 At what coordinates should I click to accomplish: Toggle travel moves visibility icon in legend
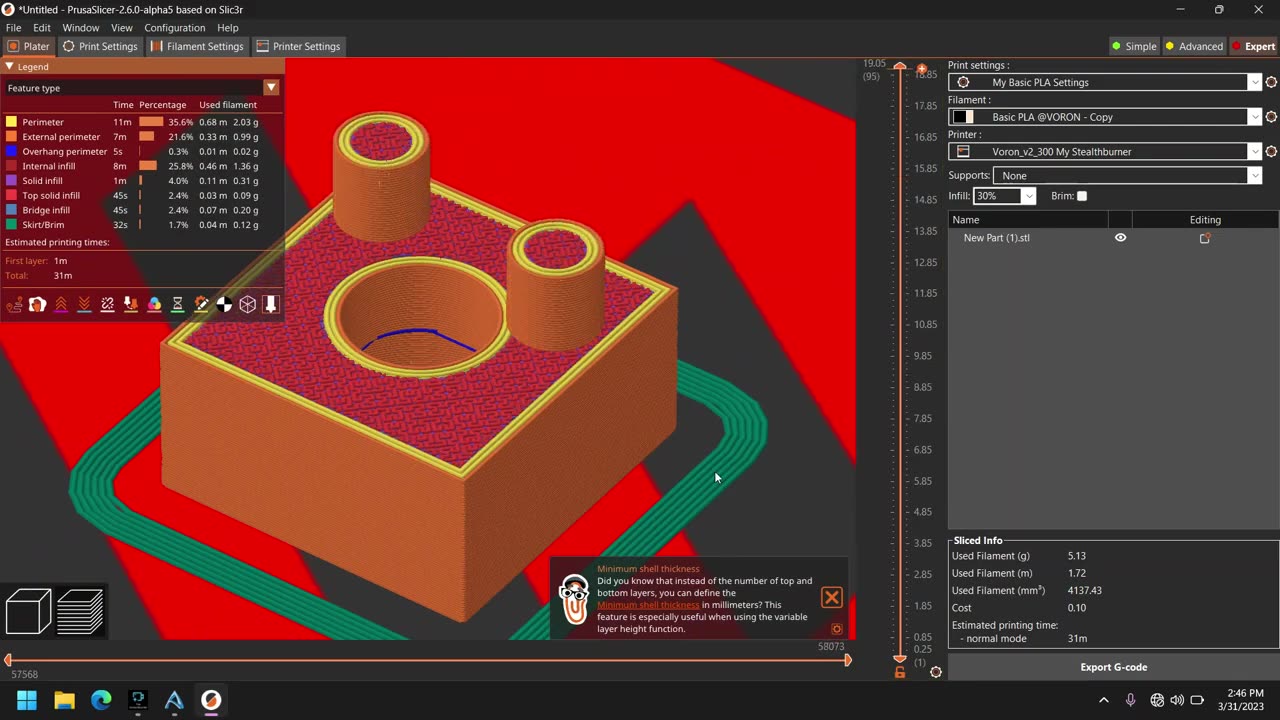click(x=14, y=305)
